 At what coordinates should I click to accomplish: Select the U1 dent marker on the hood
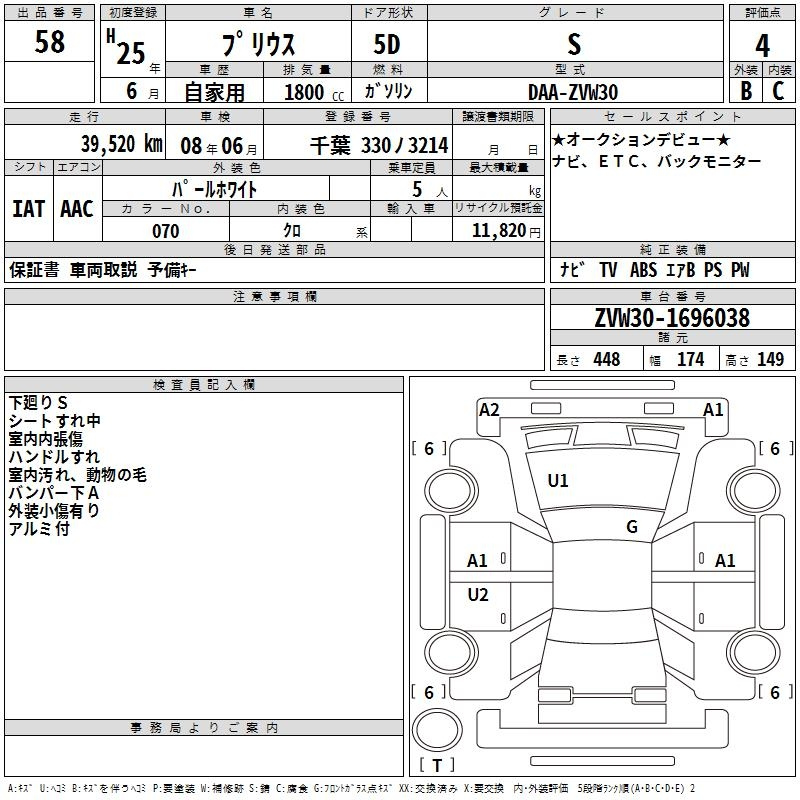(x=557, y=481)
